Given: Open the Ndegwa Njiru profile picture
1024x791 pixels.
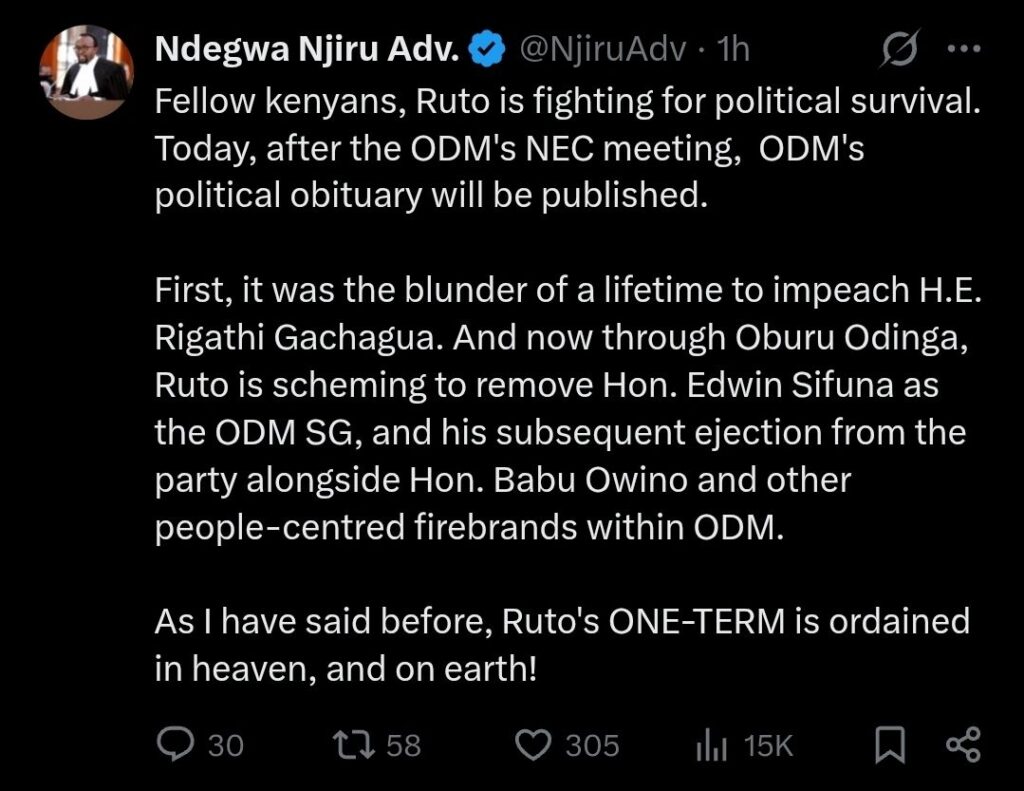Looking at the screenshot, I should [86, 71].
